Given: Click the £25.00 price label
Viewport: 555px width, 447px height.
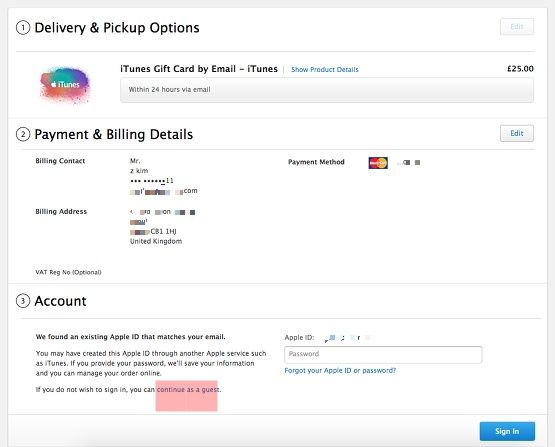Looking at the screenshot, I should [x=520, y=69].
